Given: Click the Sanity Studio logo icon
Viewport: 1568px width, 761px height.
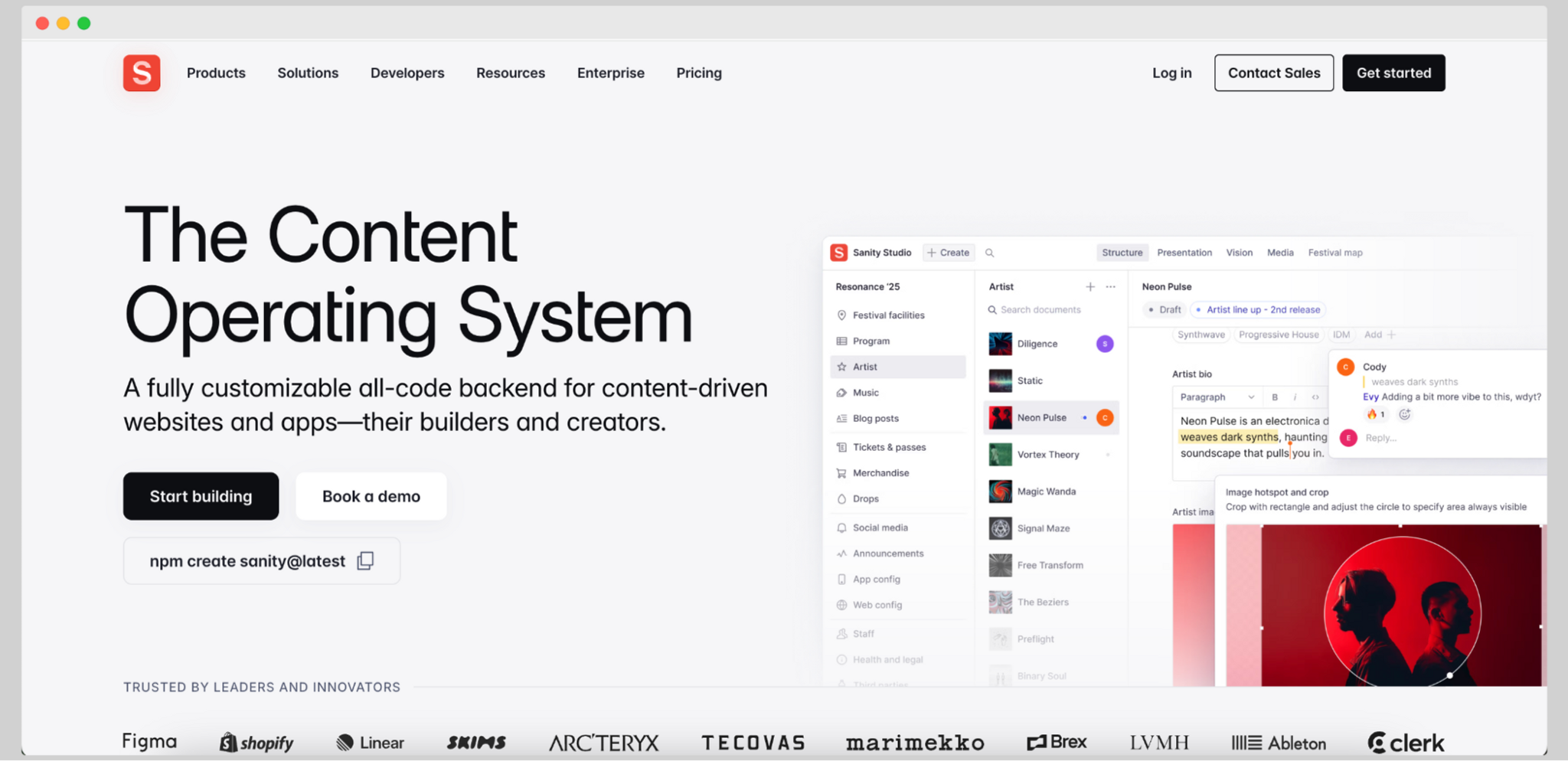Looking at the screenshot, I should click(839, 253).
